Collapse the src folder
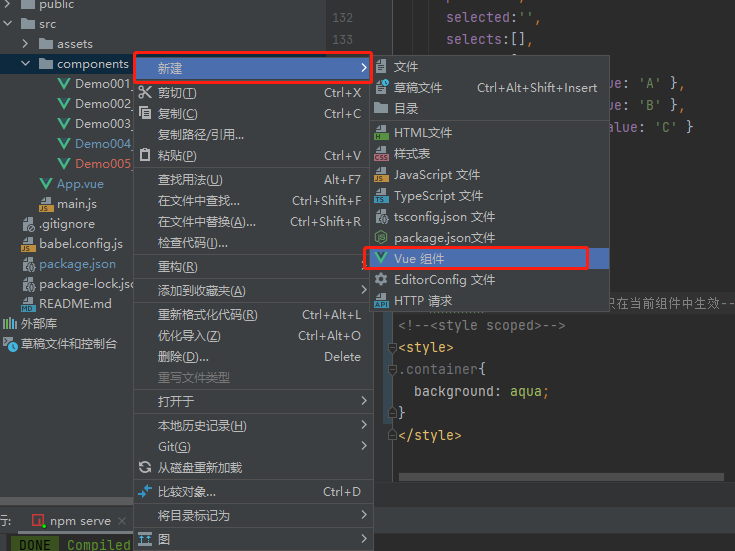Image resolution: width=735 pixels, height=551 pixels. pos(8,23)
